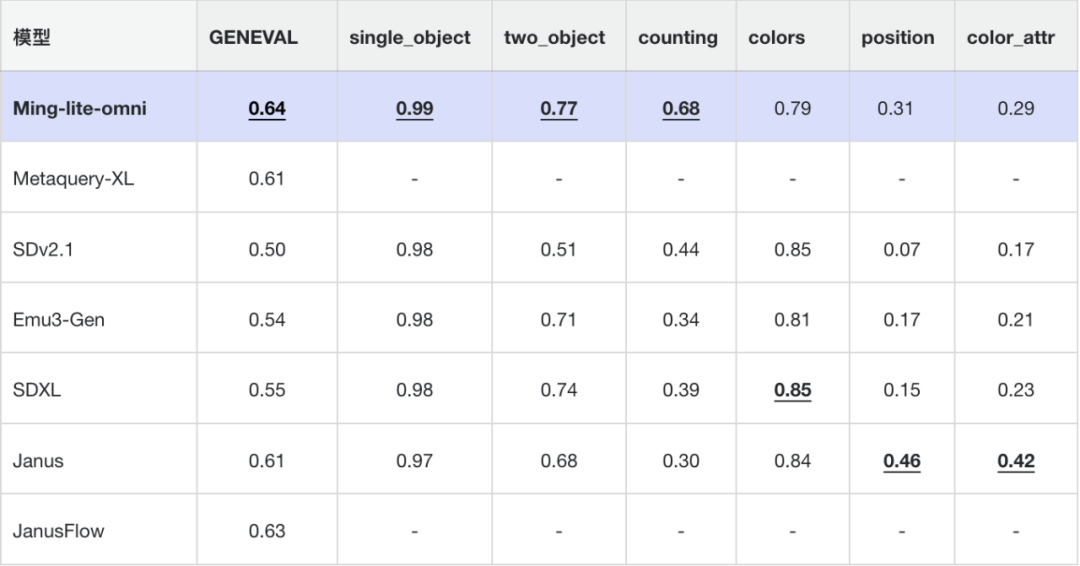This screenshot has width=1080, height=566.
Task: Select Janus's underlined color_attr score 0.42
Action: (1016, 461)
